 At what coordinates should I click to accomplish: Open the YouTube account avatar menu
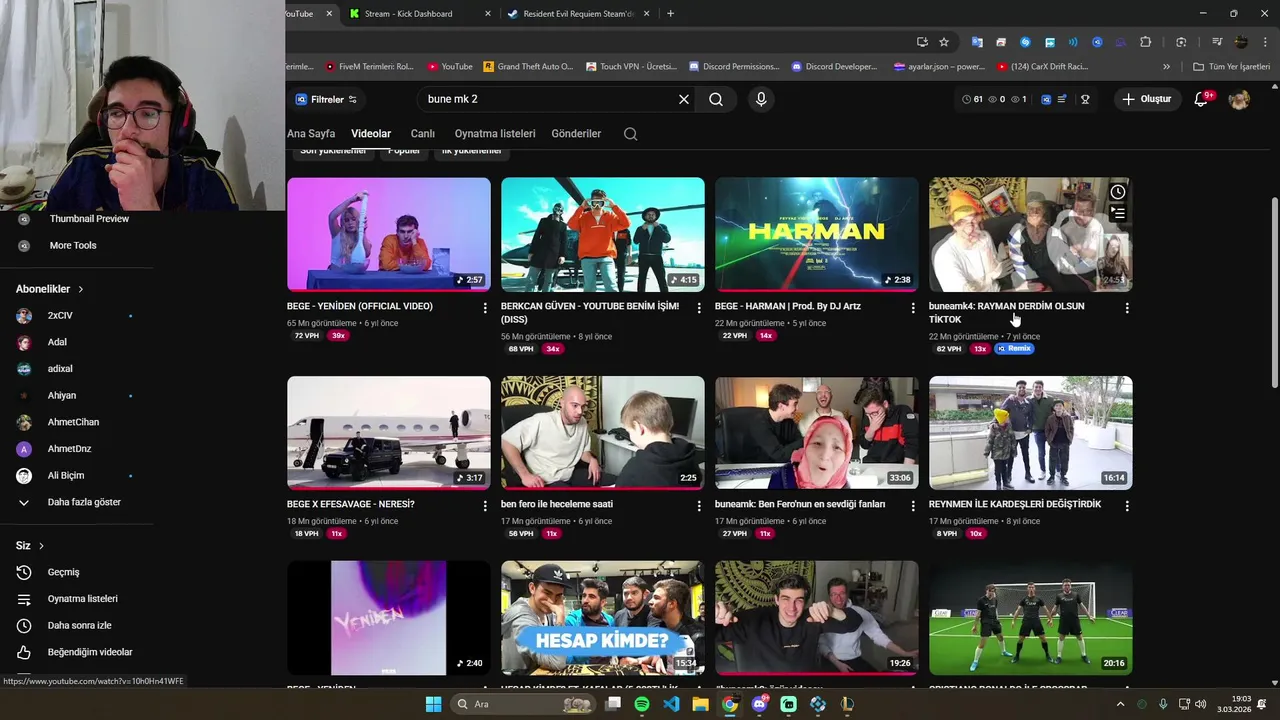click(1239, 100)
